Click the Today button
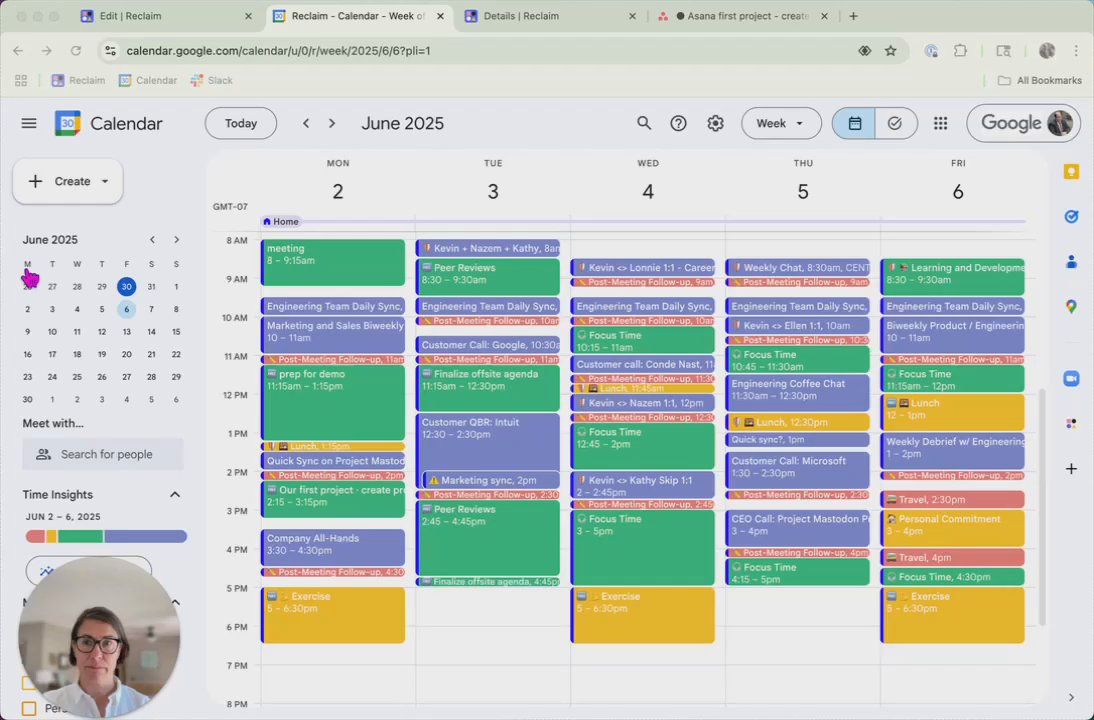 [241, 123]
